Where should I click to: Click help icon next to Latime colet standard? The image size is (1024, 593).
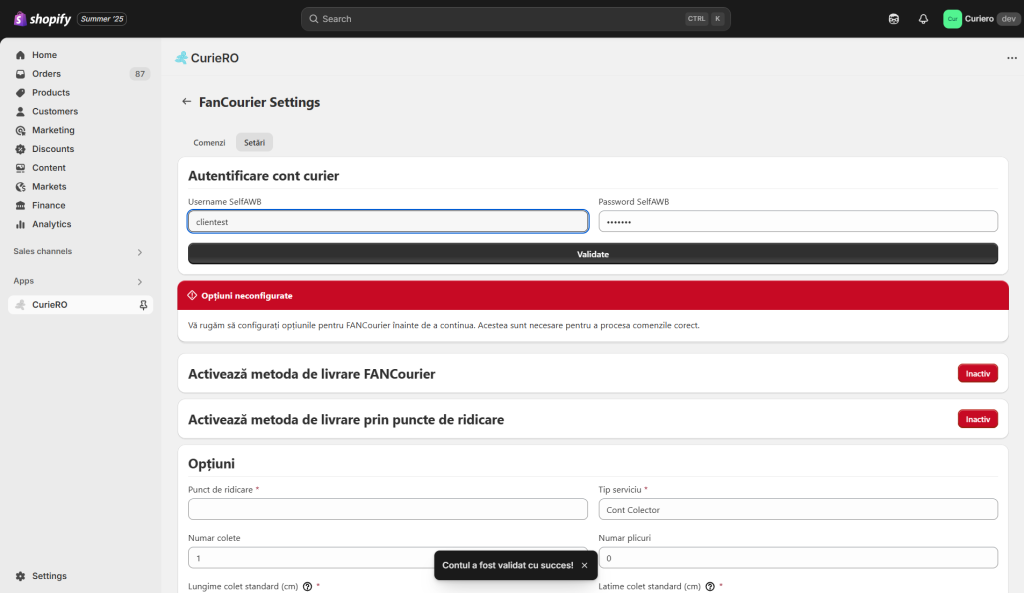(x=710, y=586)
